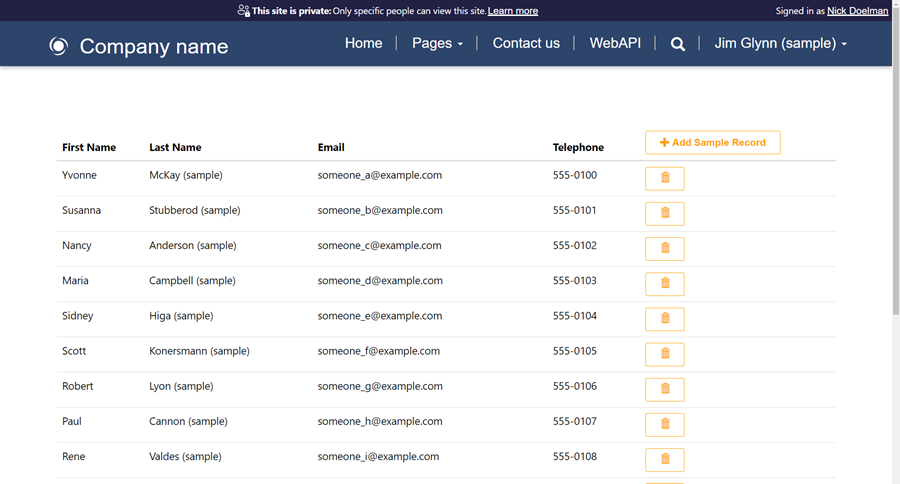Select email someone_d@example.com
Image resolution: width=900 pixels, height=484 pixels.
pyautogui.click(x=380, y=280)
